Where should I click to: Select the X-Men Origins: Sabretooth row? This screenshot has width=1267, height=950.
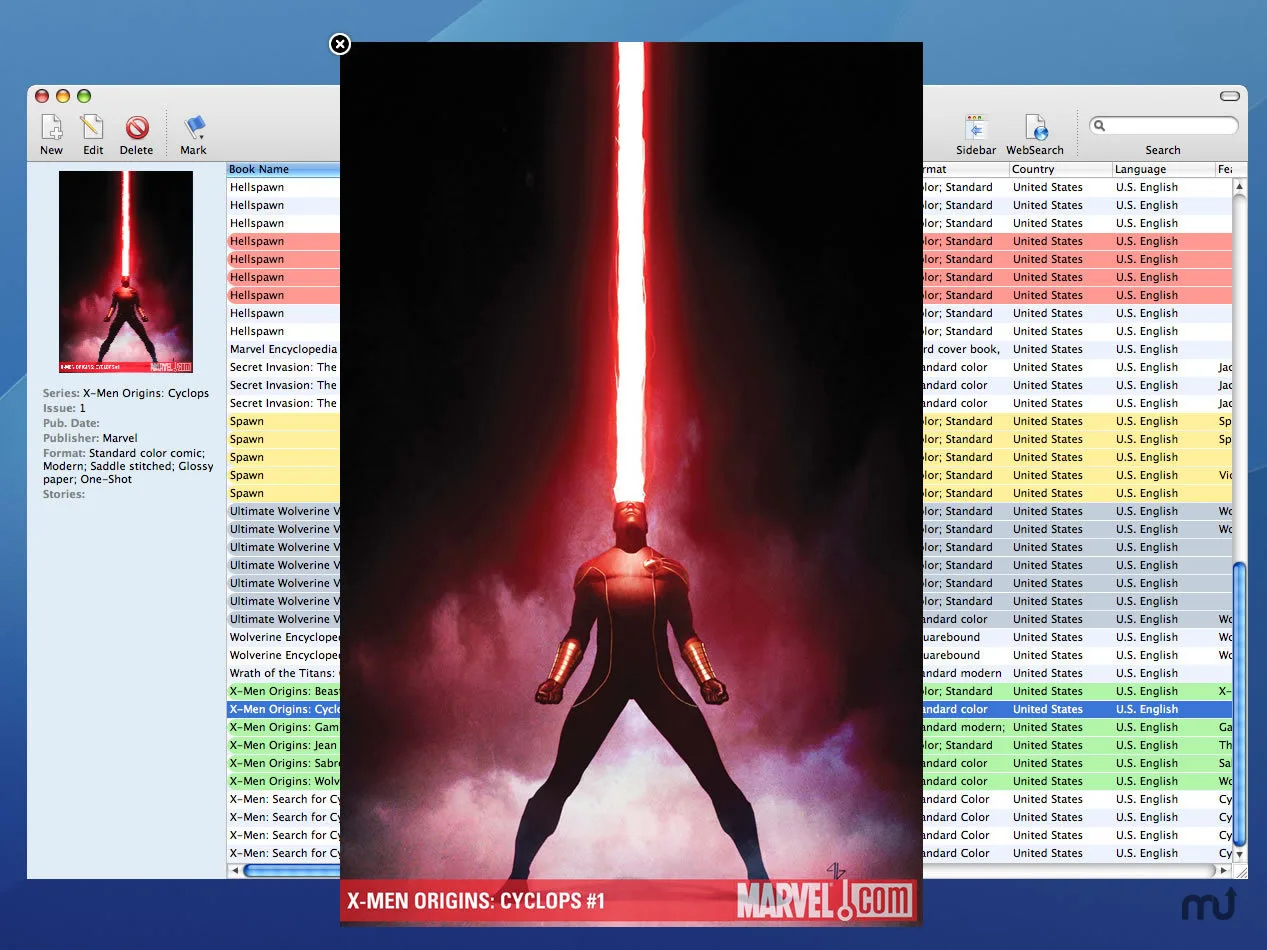(x=283, y=763)
